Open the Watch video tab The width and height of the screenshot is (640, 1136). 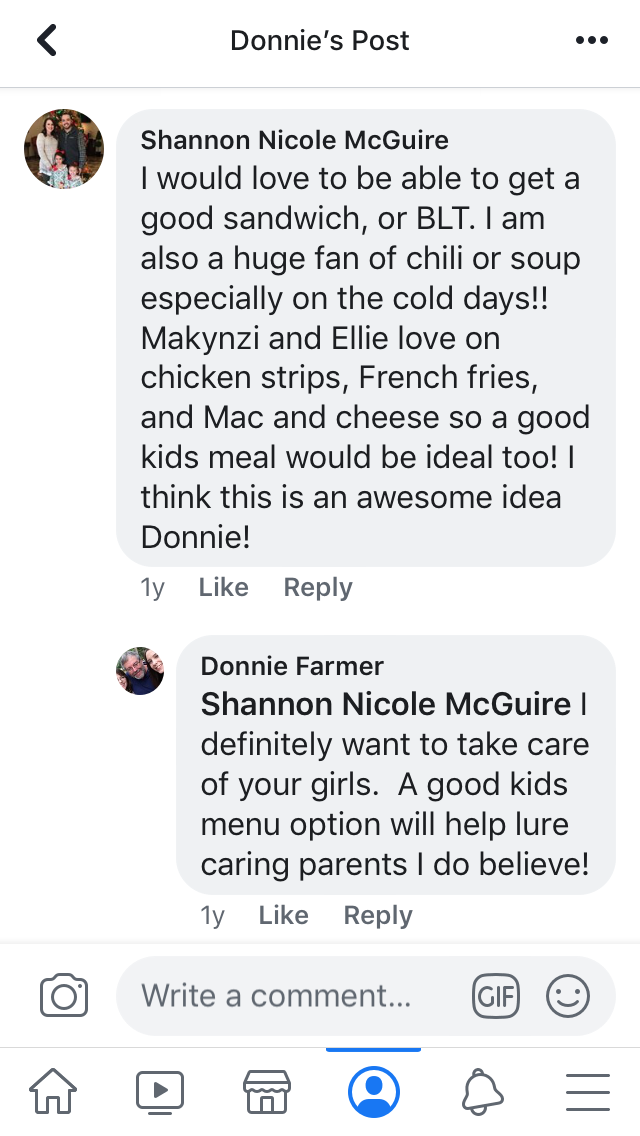pyautogui.click(x=160, y=1092)
